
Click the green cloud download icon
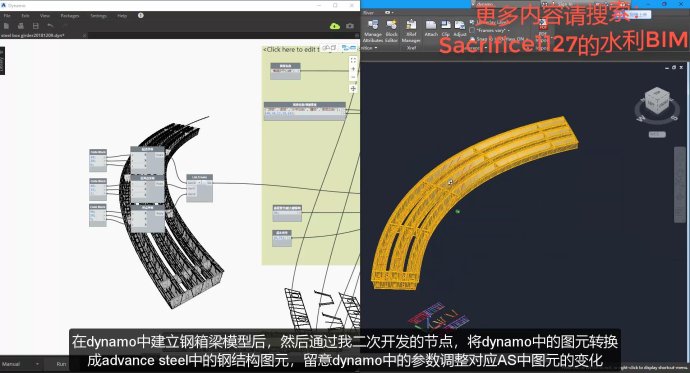click(335, 26)
